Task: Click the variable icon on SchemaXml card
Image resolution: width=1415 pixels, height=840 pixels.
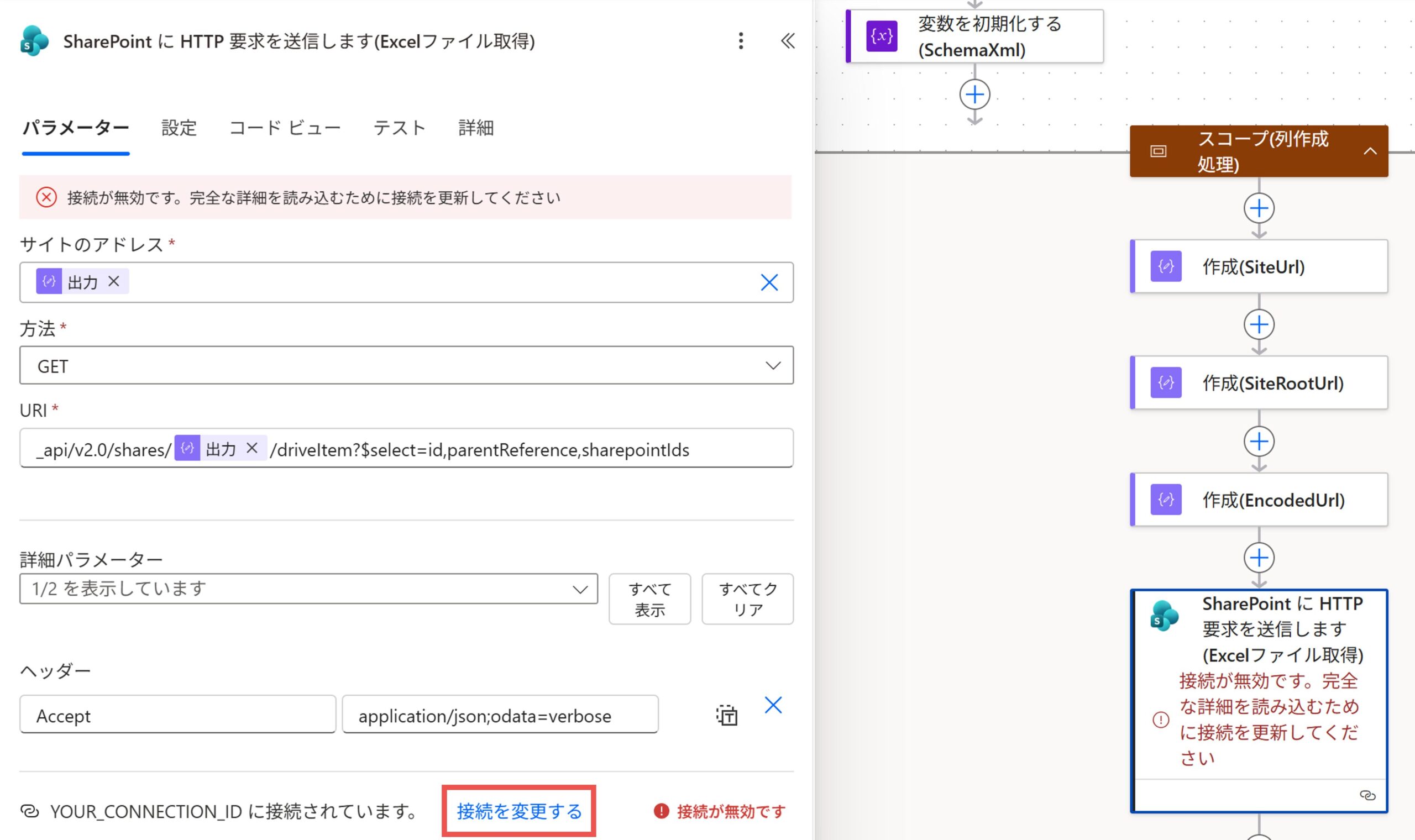Action: pos(882,36)
